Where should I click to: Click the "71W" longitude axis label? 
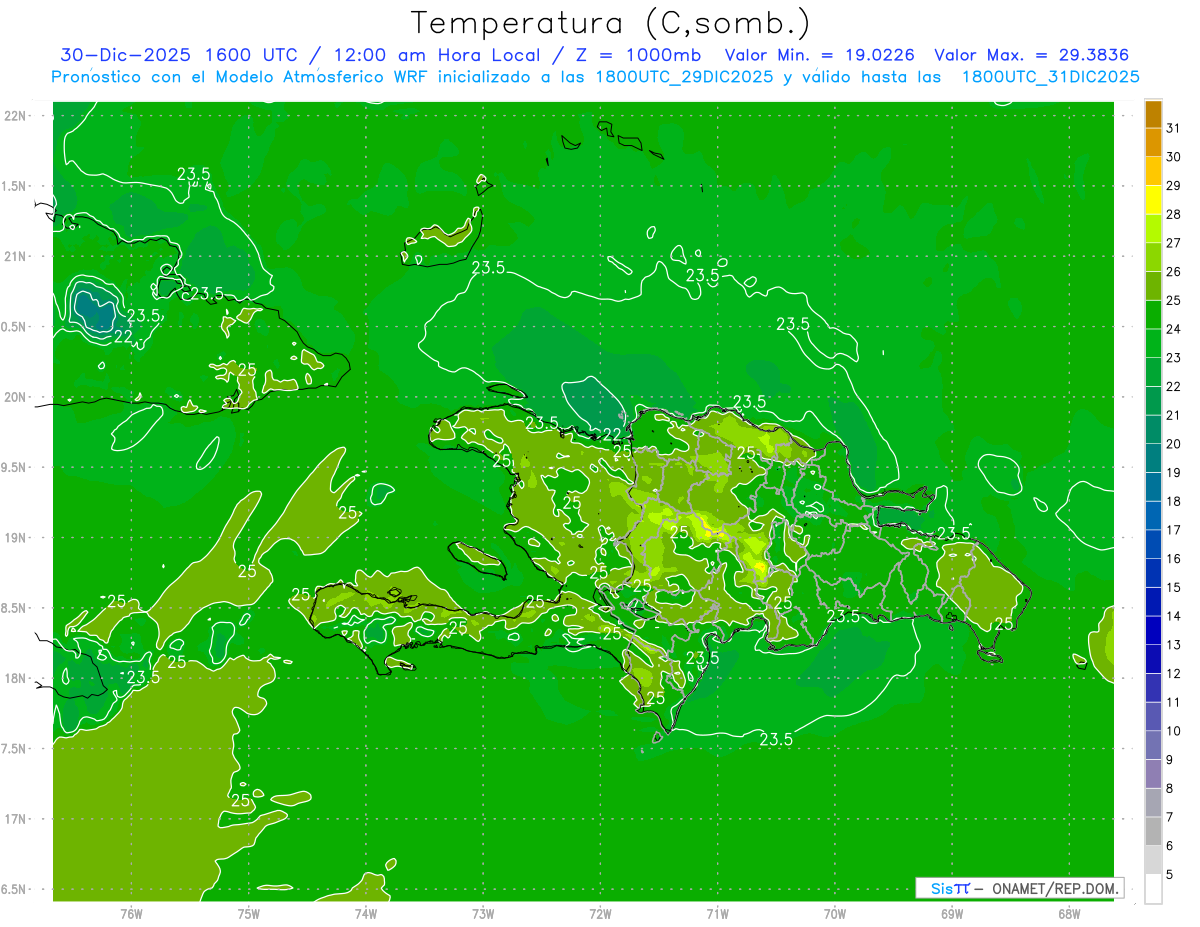tap(717, 914)
